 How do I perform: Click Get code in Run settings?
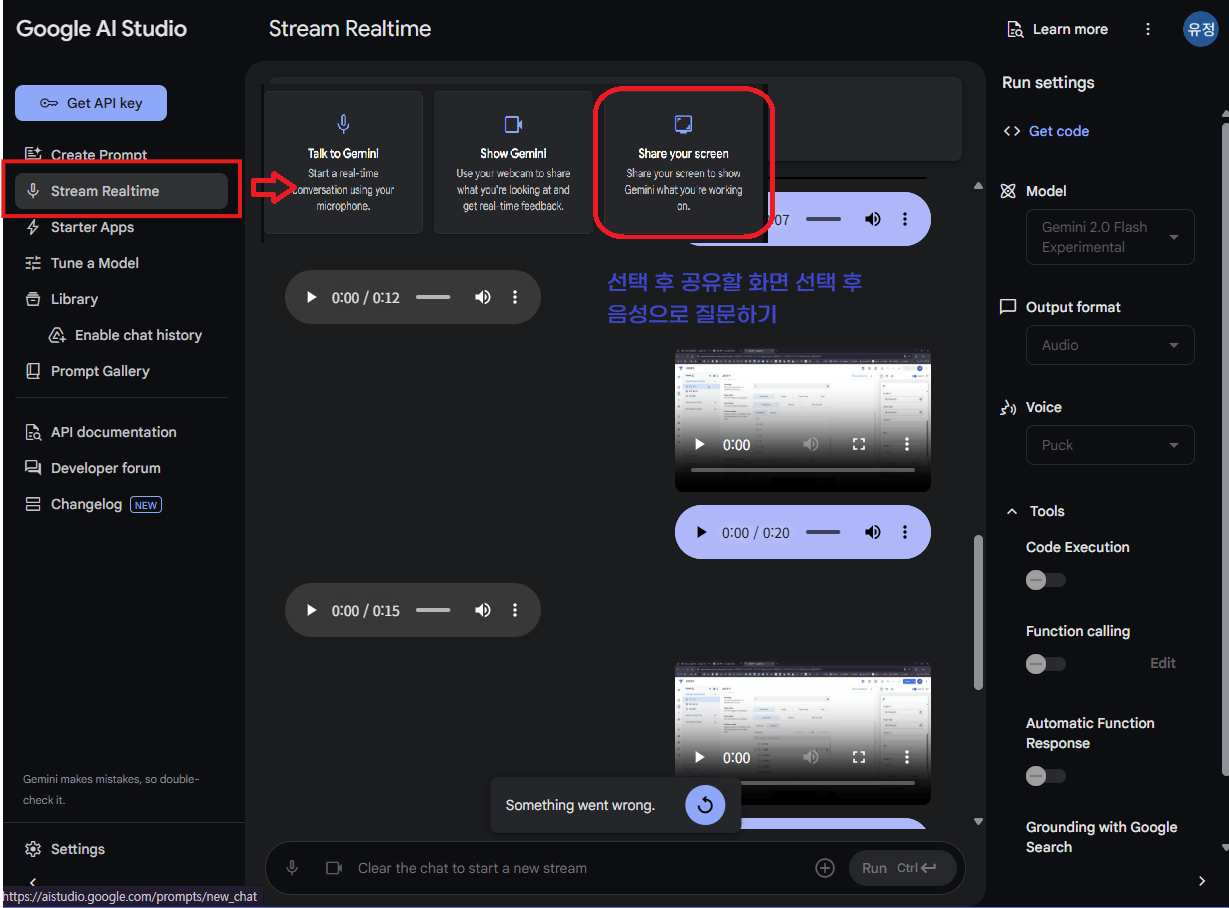(x=1046, y=131)
